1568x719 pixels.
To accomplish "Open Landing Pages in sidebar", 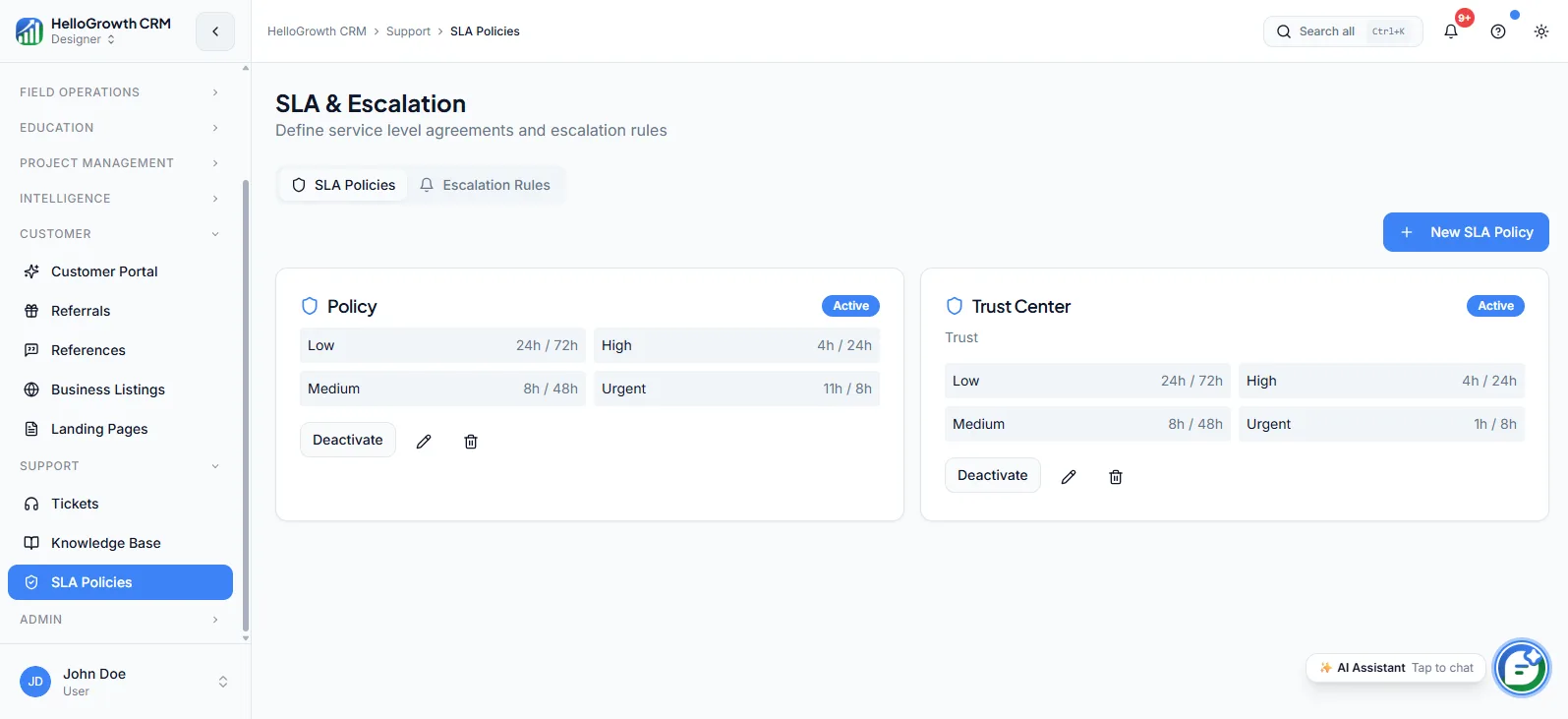I will point(120,429).
